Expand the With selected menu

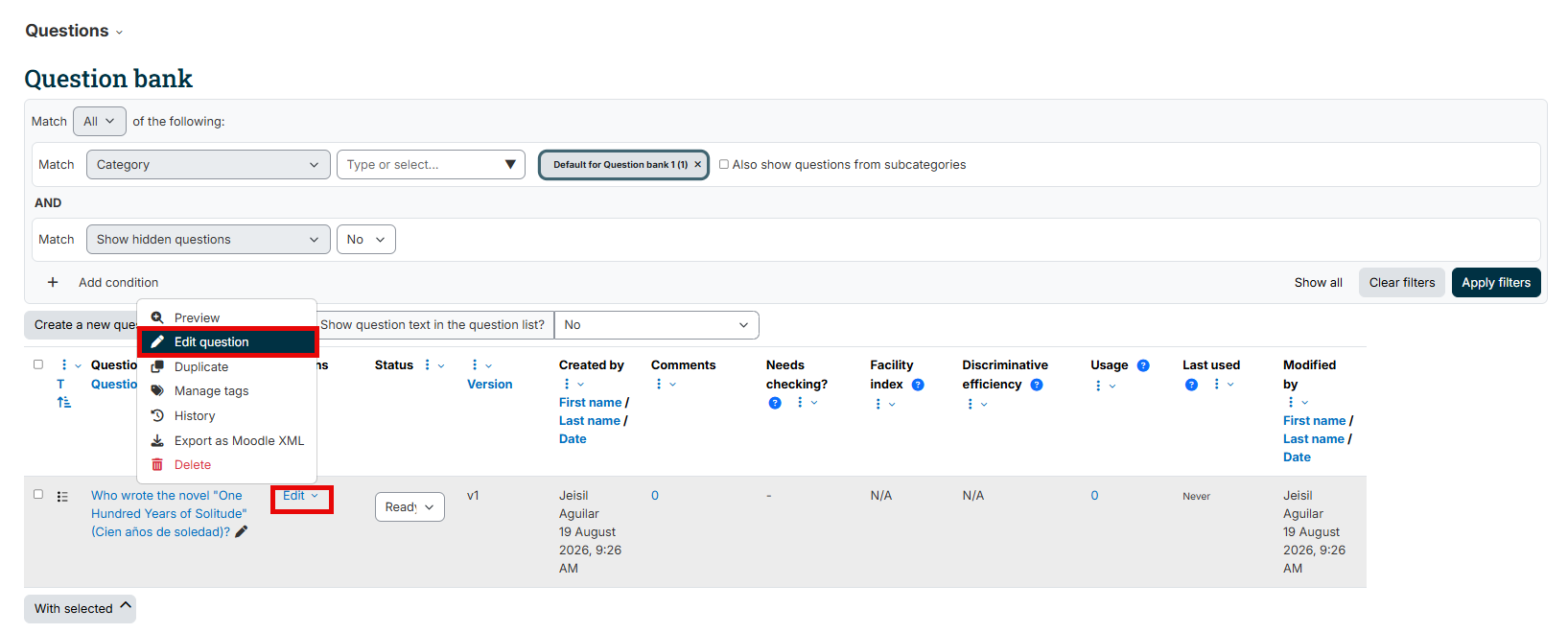80,609
